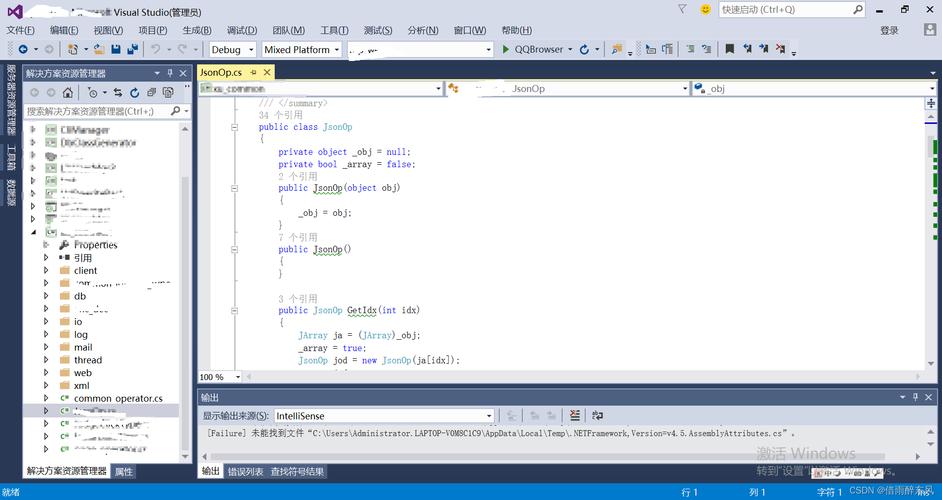The image size is (942, 500).
Task: Click the New Project toolbar icon
Action: click(72, 49)
